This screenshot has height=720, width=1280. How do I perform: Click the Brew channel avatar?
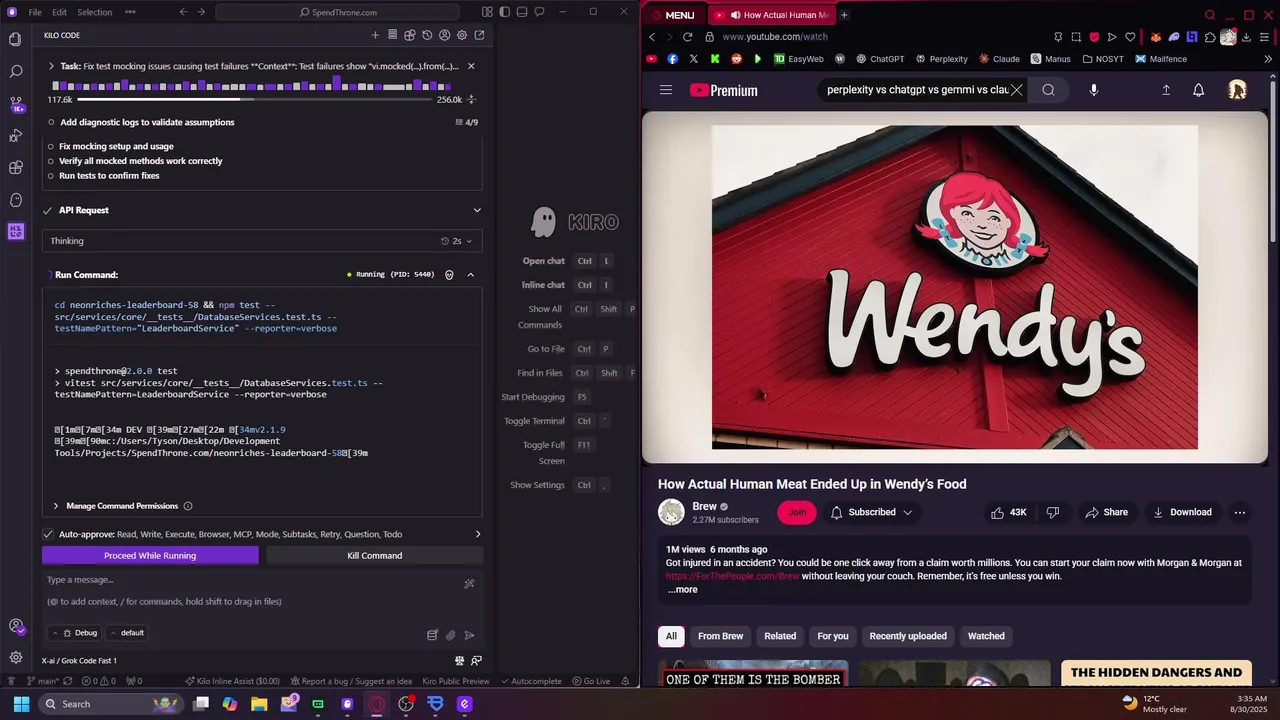pyautogui.click(x=671, y=512)
